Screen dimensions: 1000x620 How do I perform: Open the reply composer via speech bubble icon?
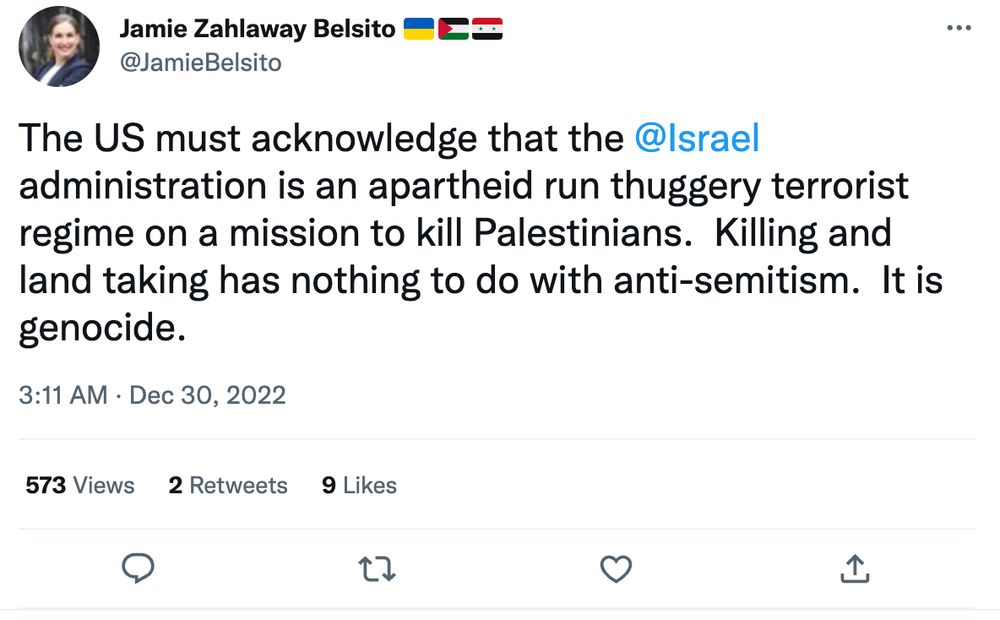click(138, 567)
